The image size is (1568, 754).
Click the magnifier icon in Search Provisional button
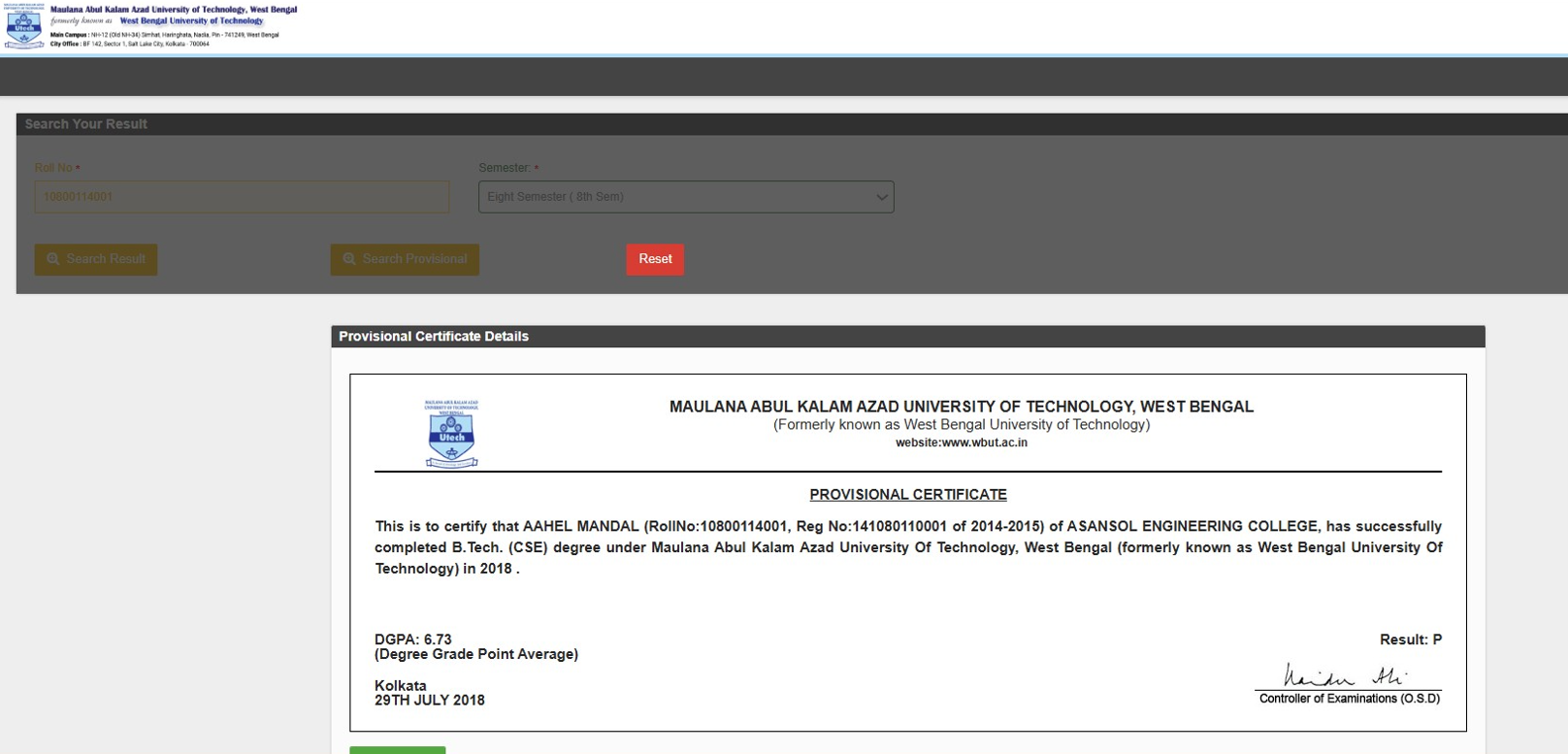click(x=349, y=259)
